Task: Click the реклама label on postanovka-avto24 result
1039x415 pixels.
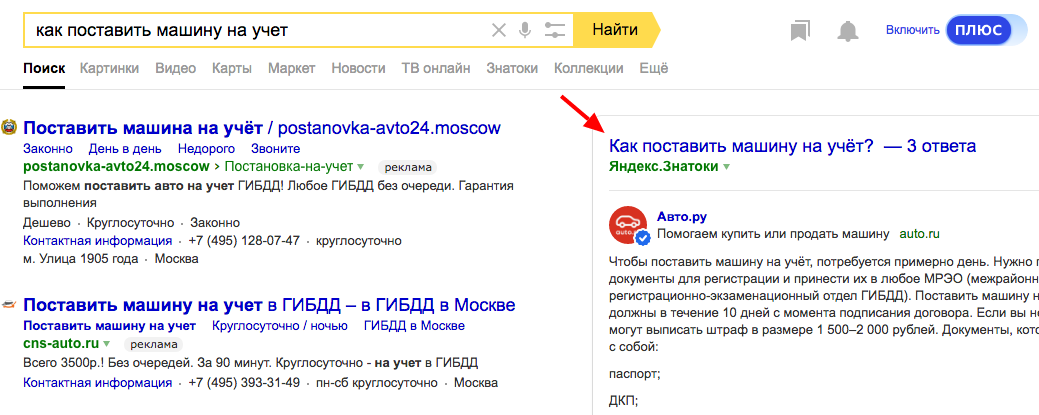Action: [408, 167]
